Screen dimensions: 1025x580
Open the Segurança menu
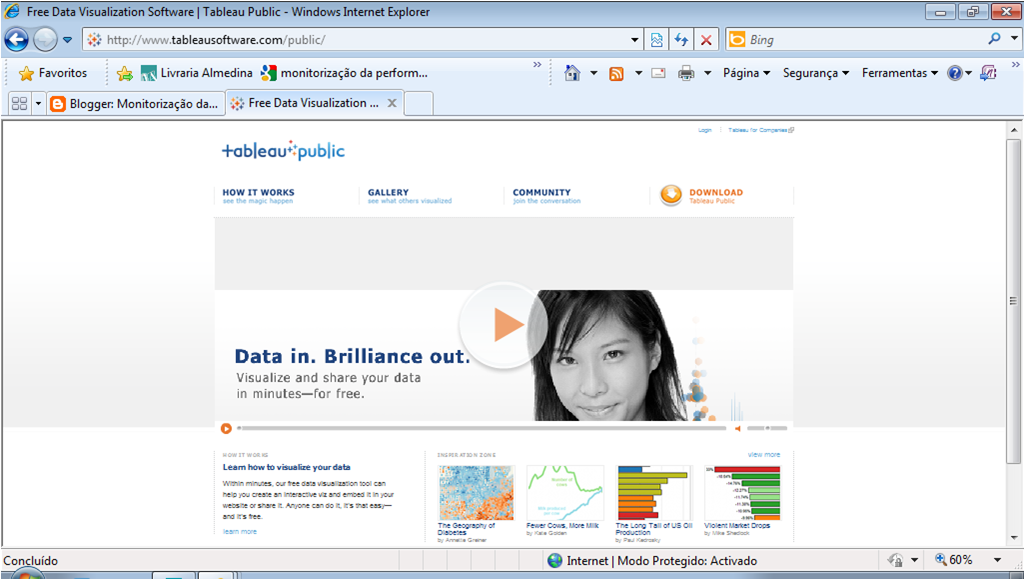click(x=816, y=73)
